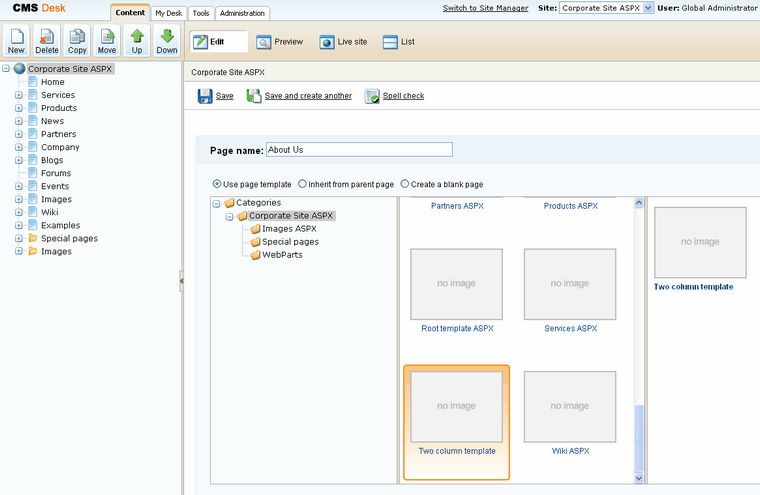Open Live site view
760x495 pixels.
(x=343, y=42)
